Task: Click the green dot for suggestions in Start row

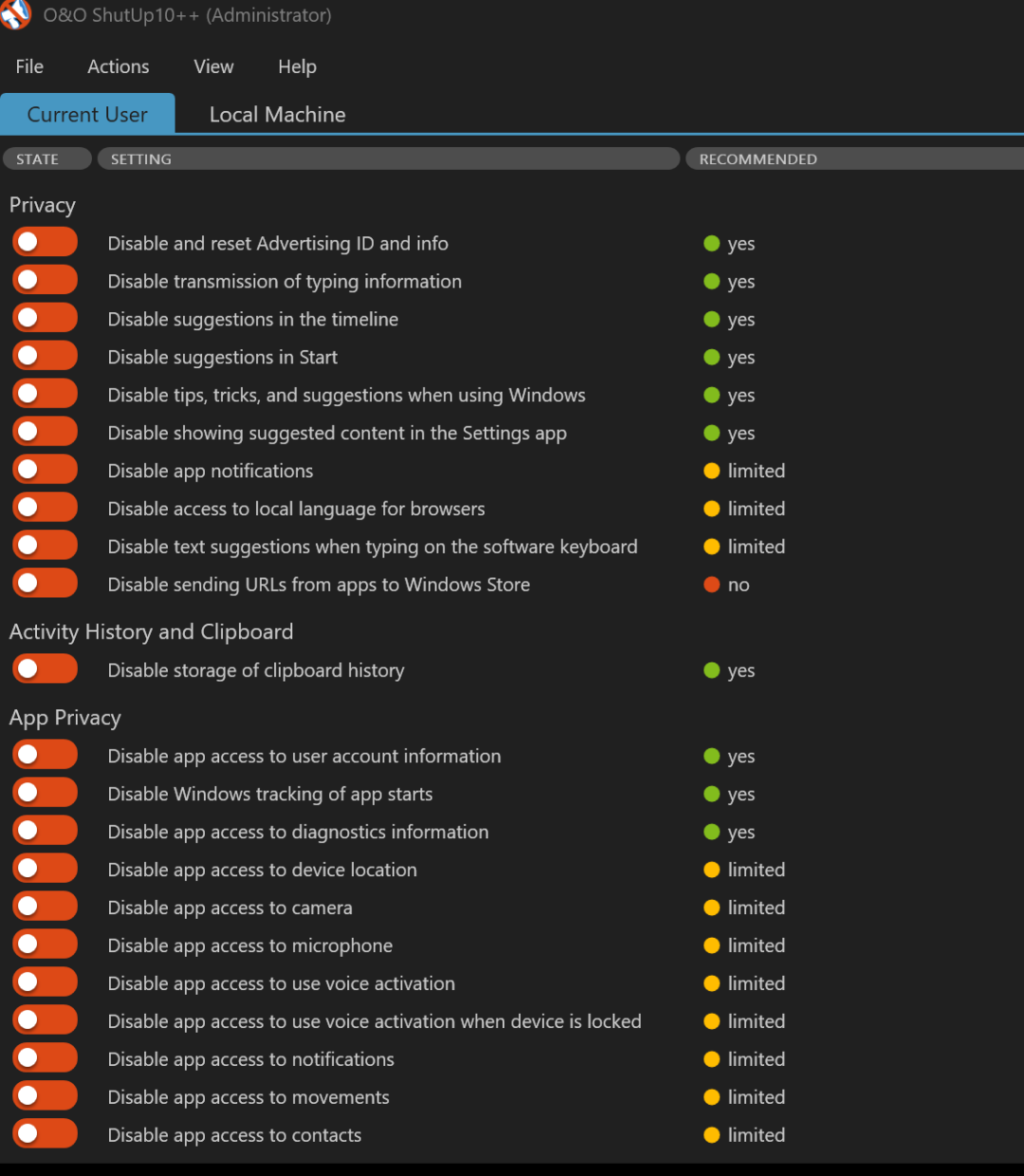Action: [712, 357]
